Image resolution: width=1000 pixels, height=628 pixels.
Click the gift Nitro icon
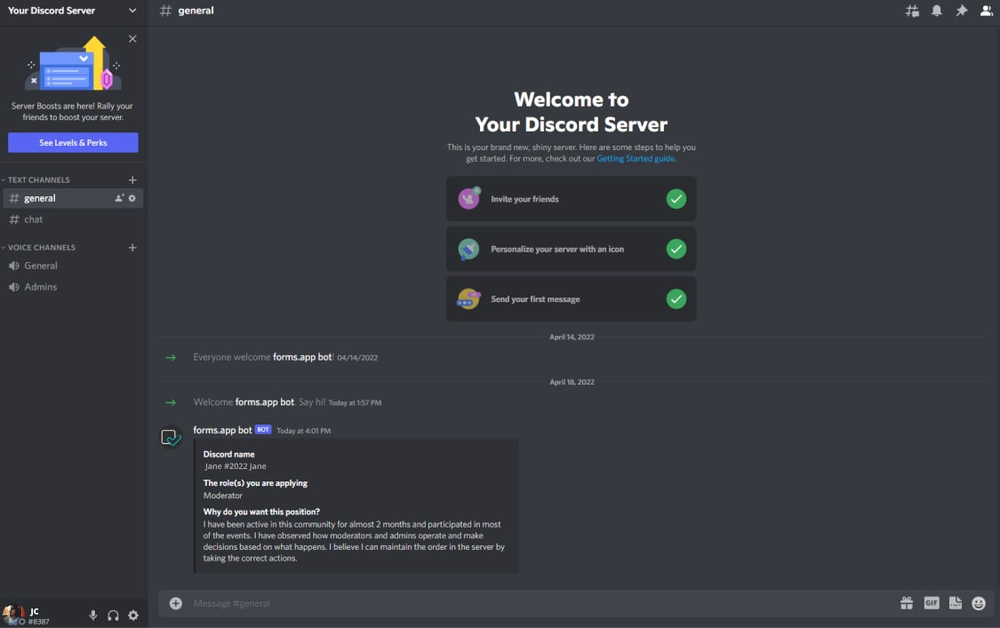coord(906,603)
